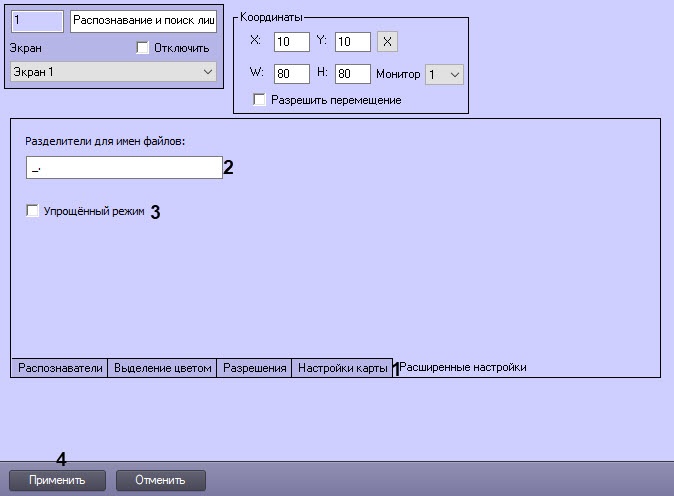674x496 pixels.
Task: Select Расширенные настройки tab
Action: [x=463, y=367]
